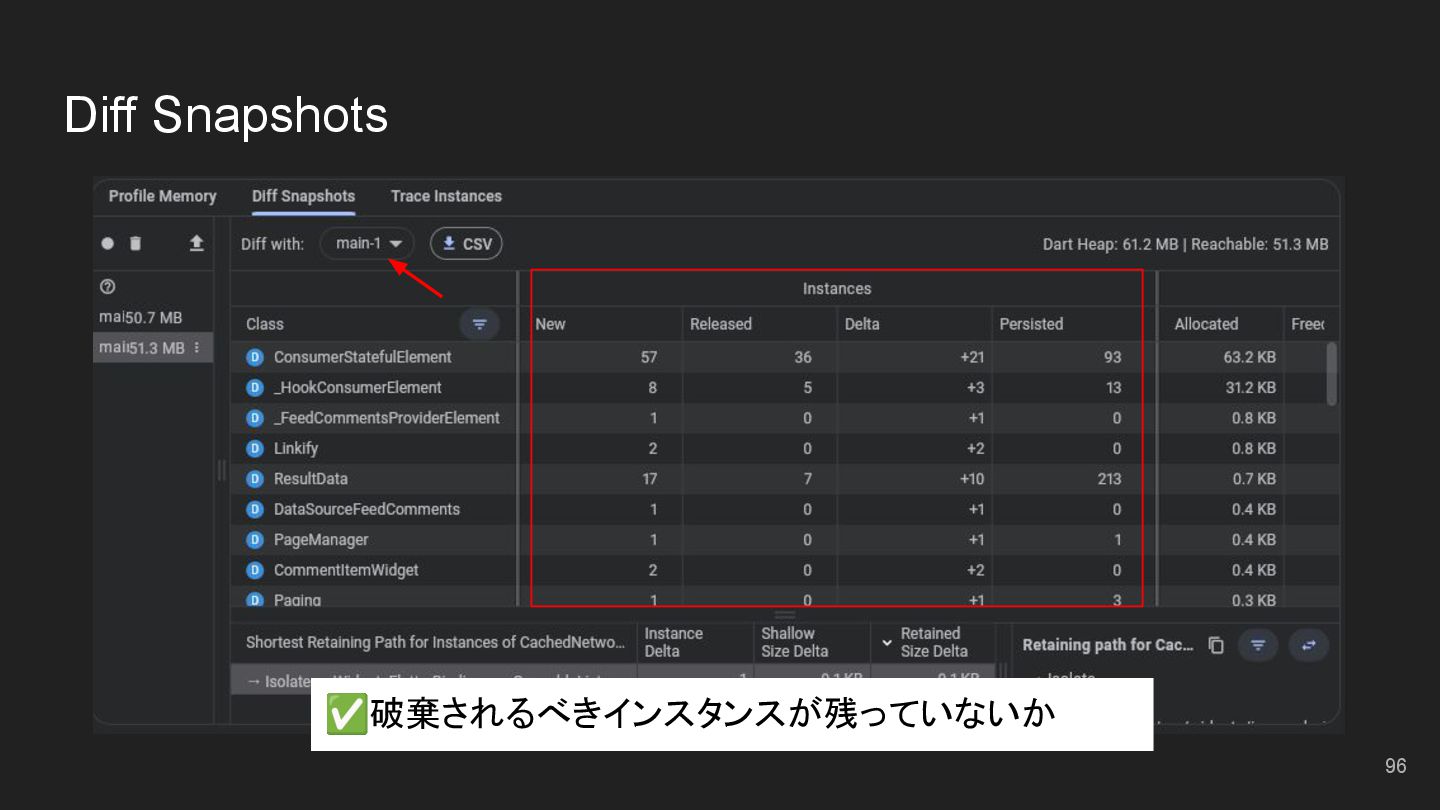Click the vertical scrollbar in class table
Screen dimensions: 1440x810
1331,373
